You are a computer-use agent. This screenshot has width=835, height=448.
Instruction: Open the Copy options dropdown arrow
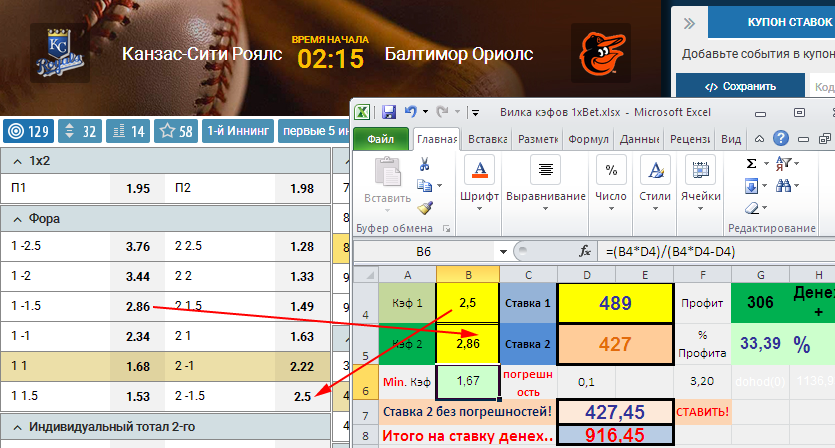pyautogui.click(x=439, y=185)
